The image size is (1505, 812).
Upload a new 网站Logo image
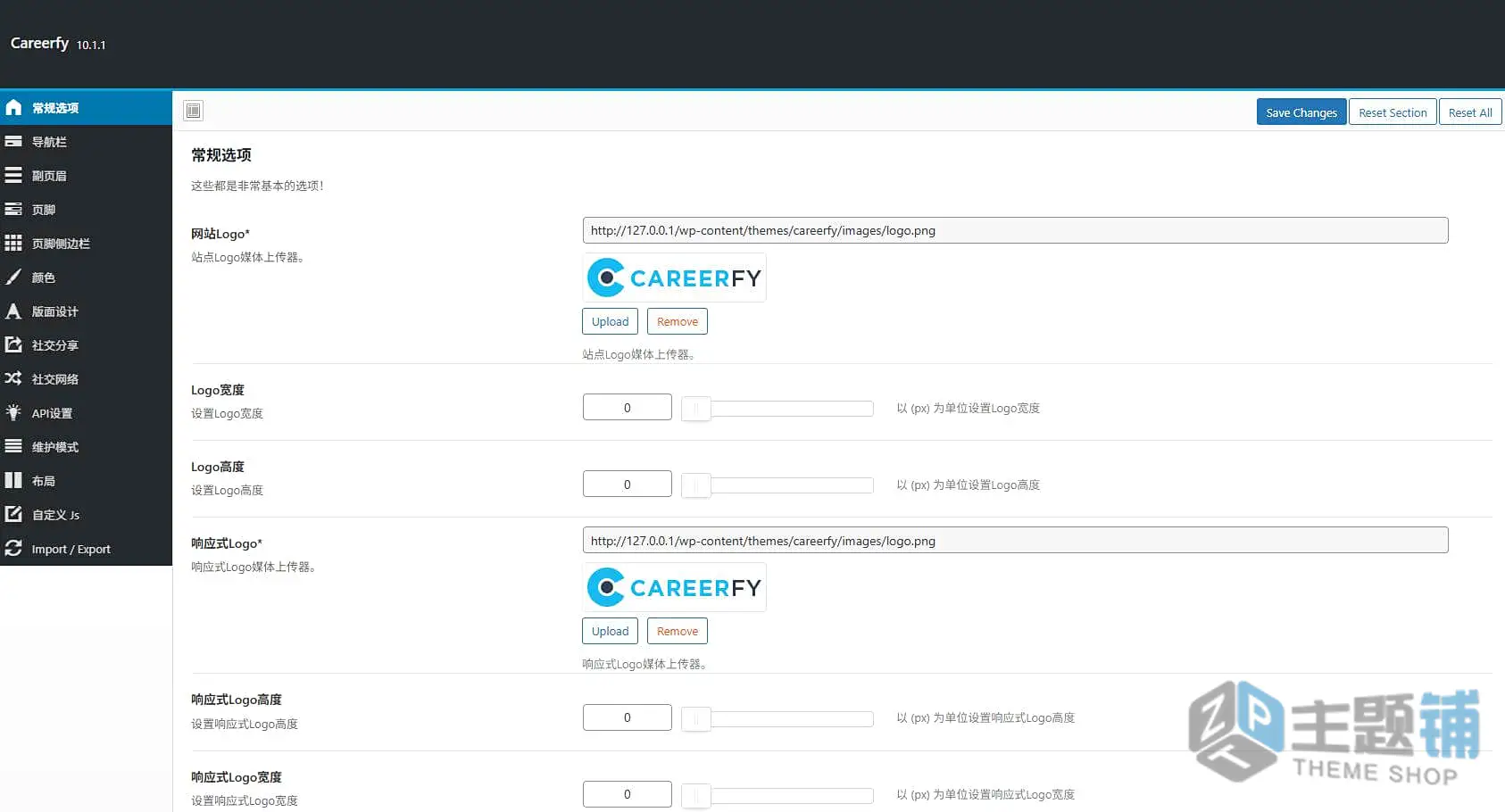611,321
